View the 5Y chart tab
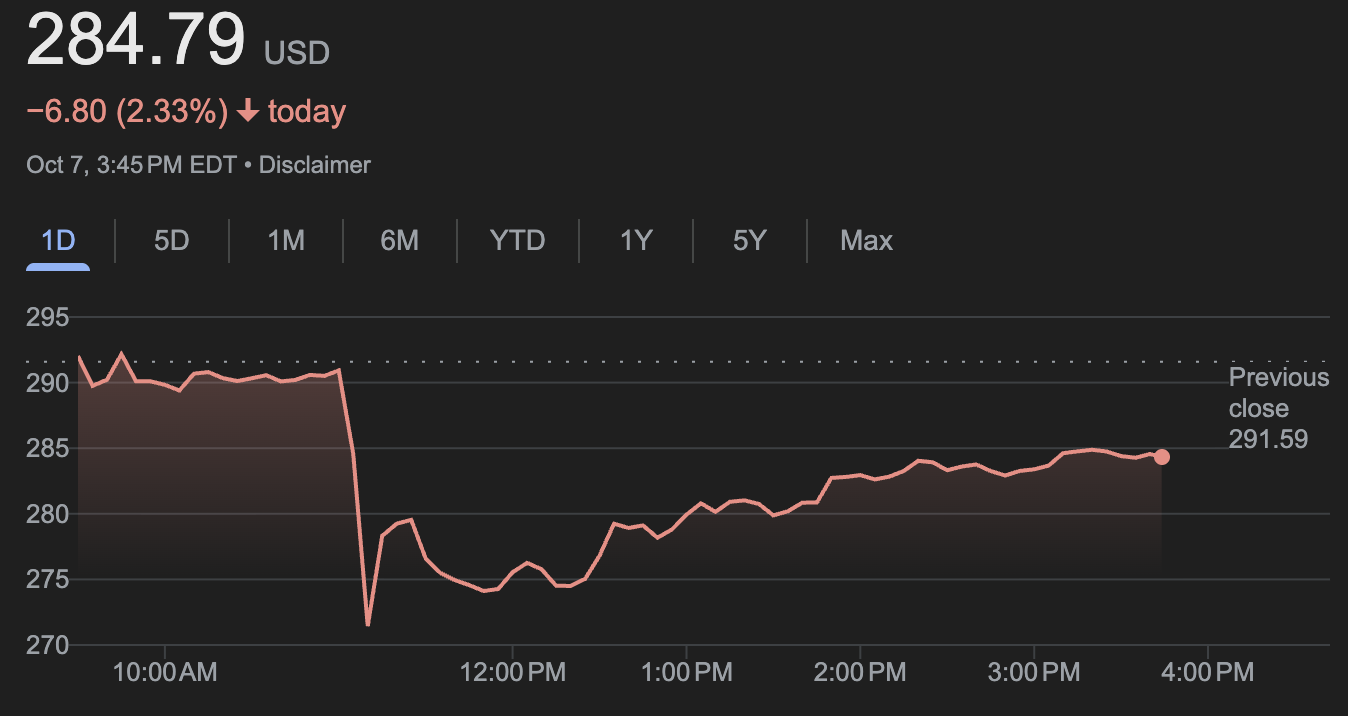The width and height of the screenshot is (1348, 716). [749, 241]
